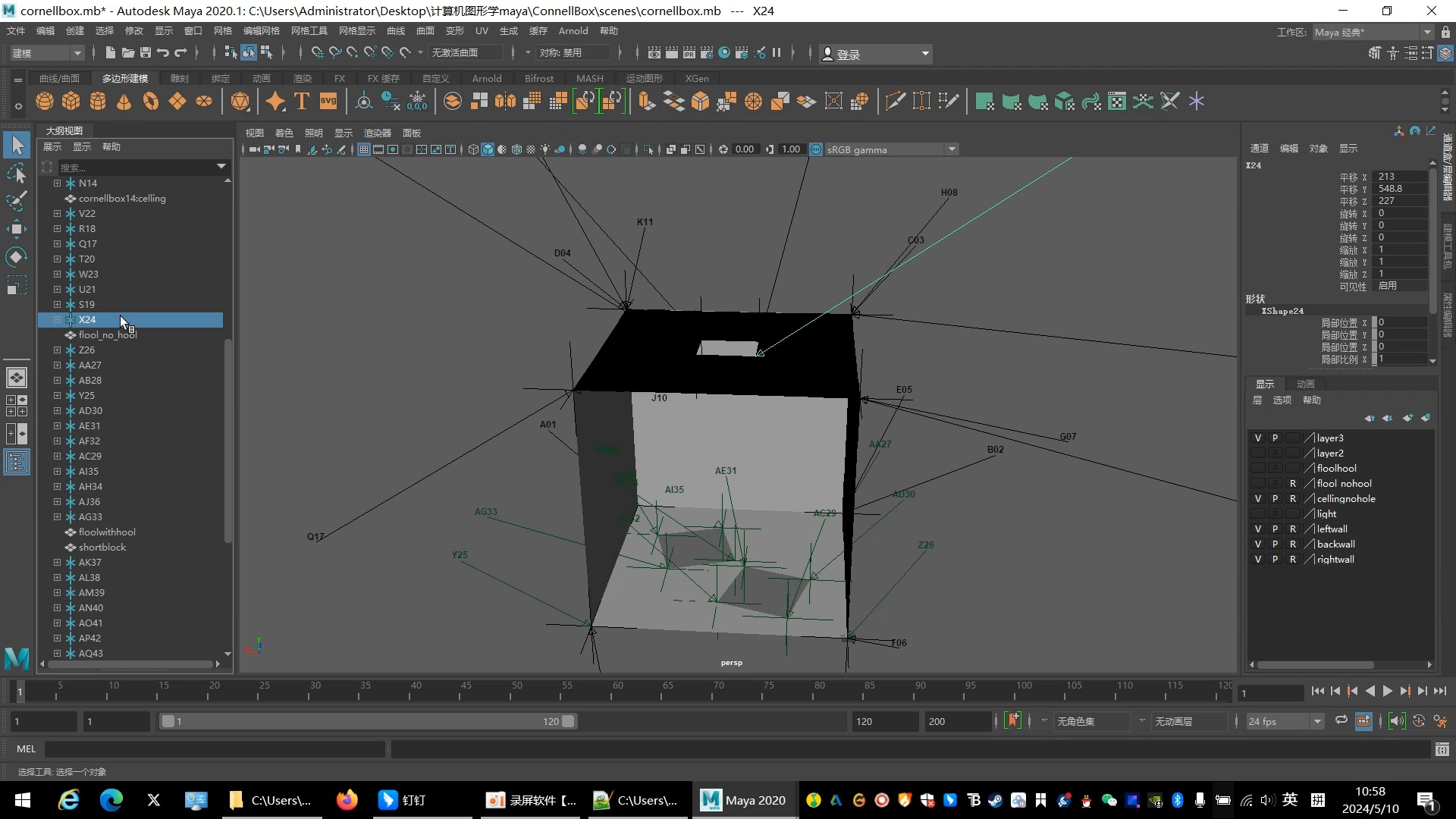1456x819 pixels.
Task: Open the 登录 sign-in dropdown
Action: pos(876,54)
